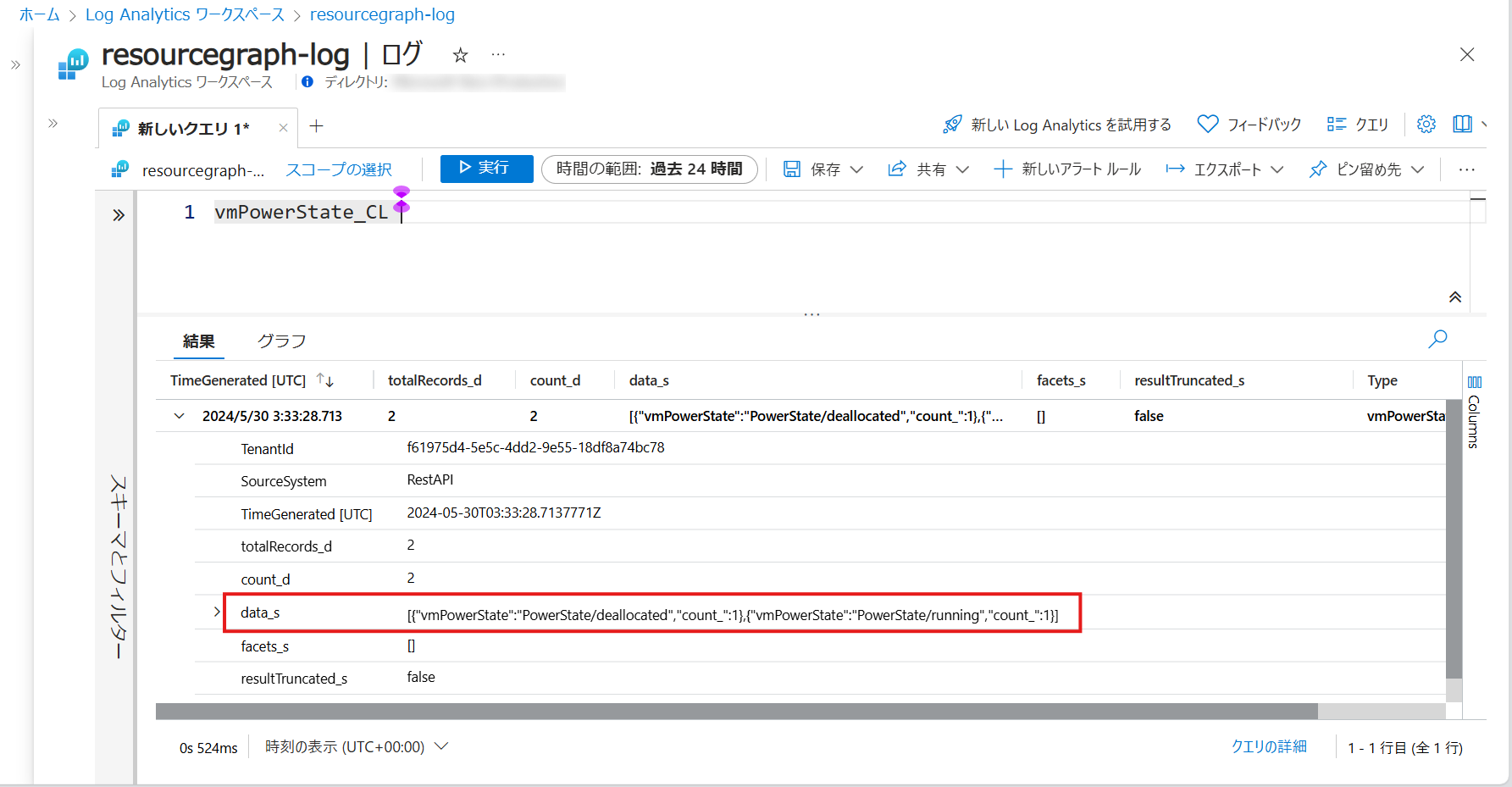Open クエリの詳細 link
Image resolution: width=1512 pixels, height=787 pixels.
(1269, 746)
